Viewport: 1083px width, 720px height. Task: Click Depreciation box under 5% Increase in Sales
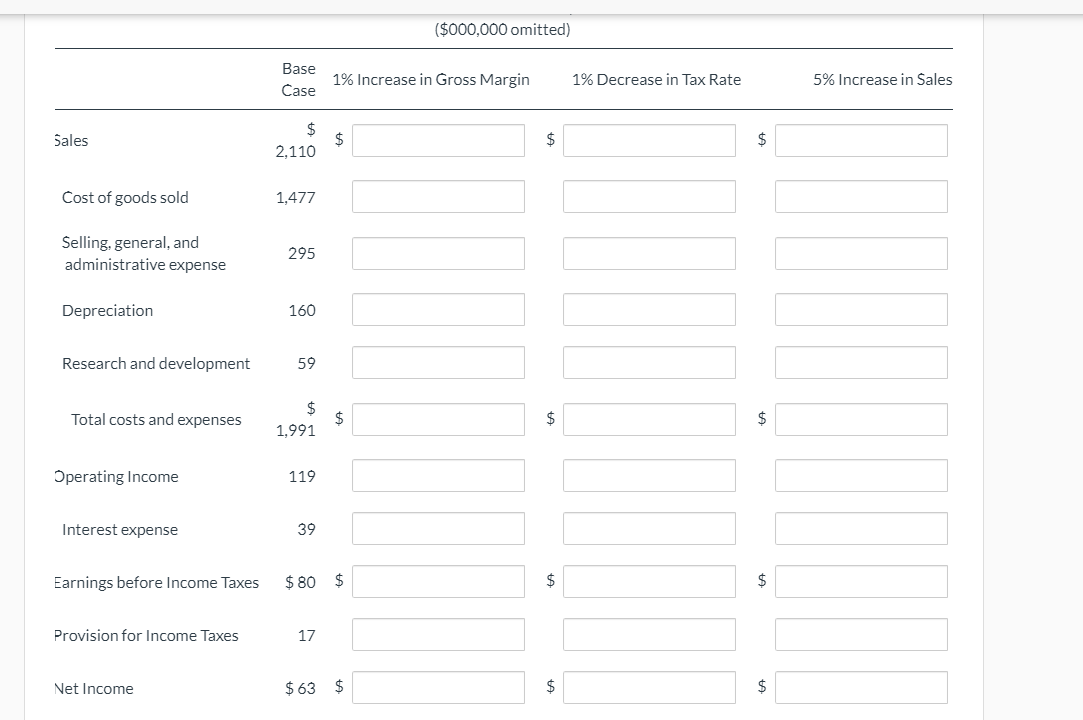coord(861,310)
